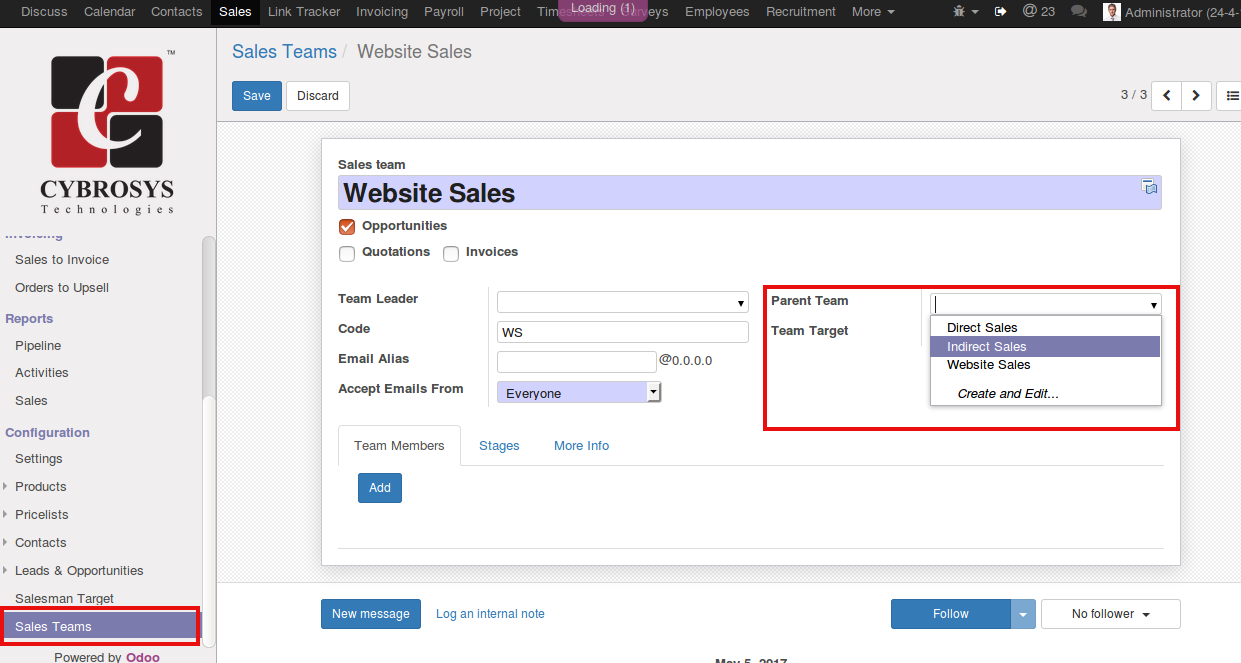Screen dimensions: 1241x663
Task: Open the Discuss app menu
Action: (44, 12)
